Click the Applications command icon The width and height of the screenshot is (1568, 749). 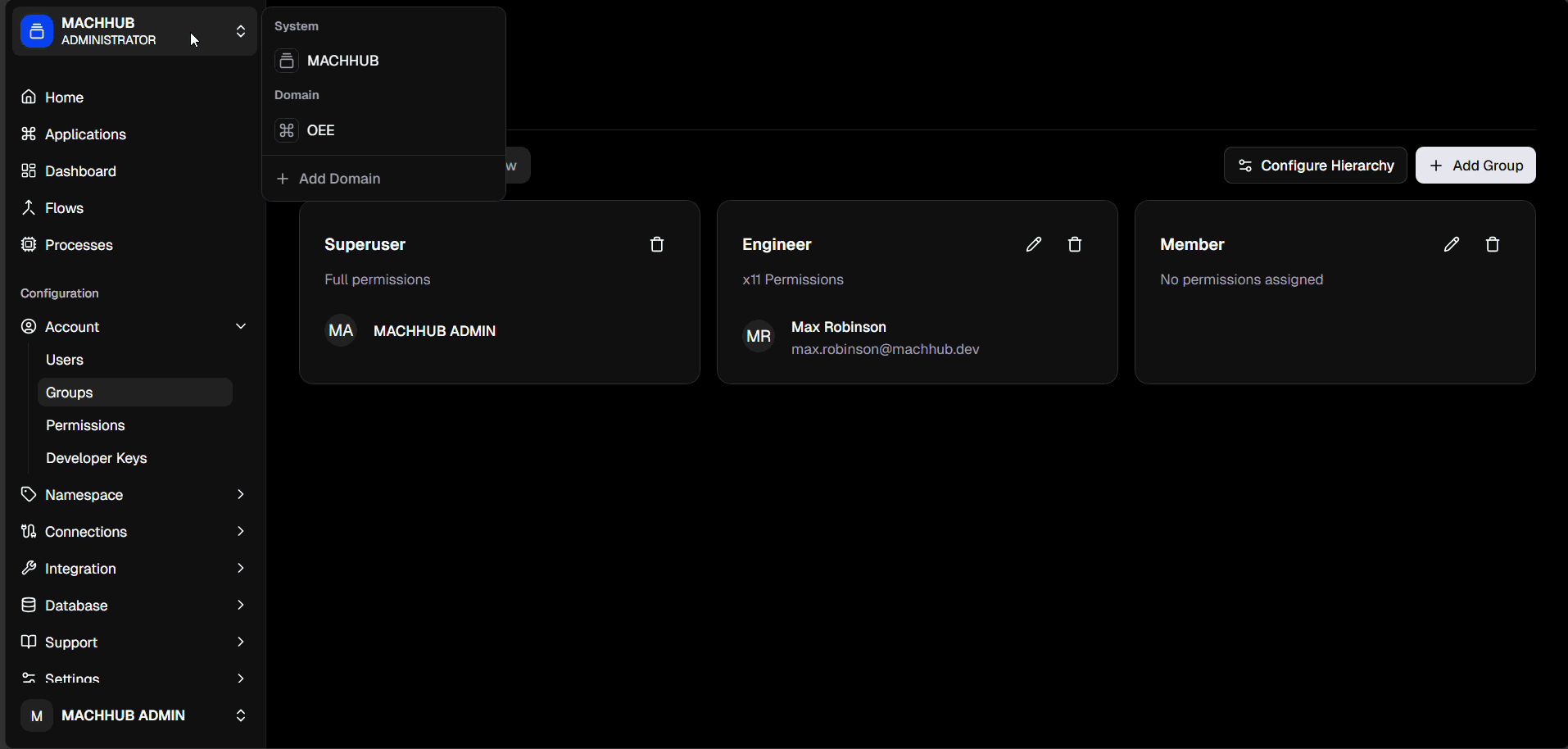29,134
